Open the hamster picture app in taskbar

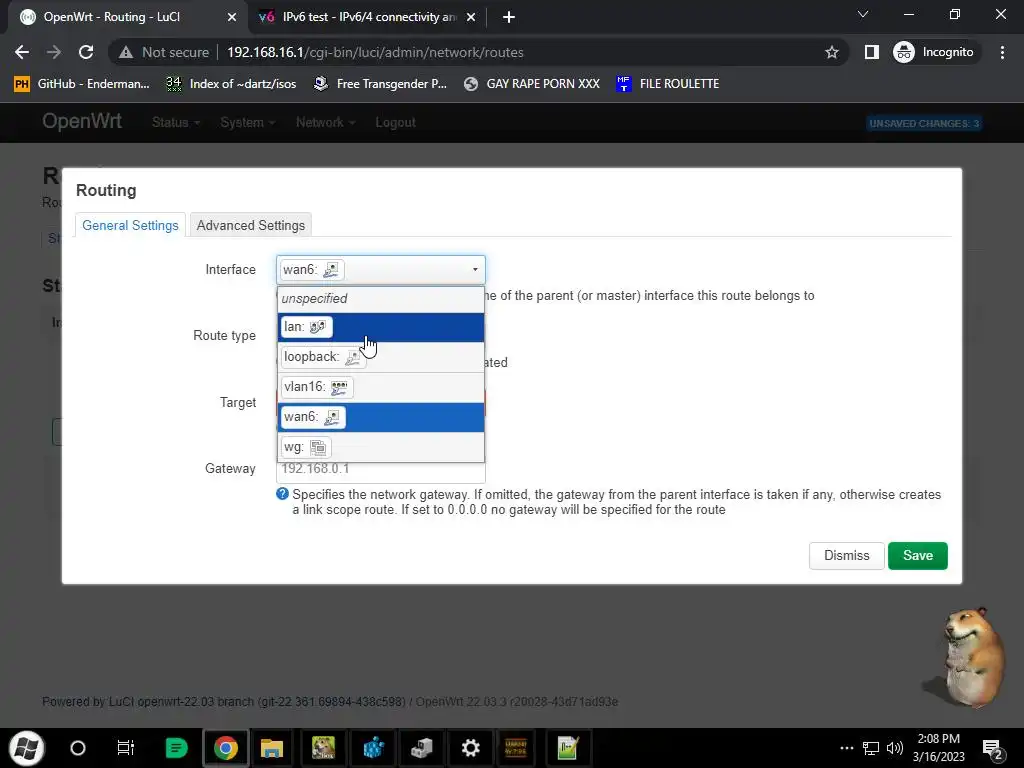point(323,748)
